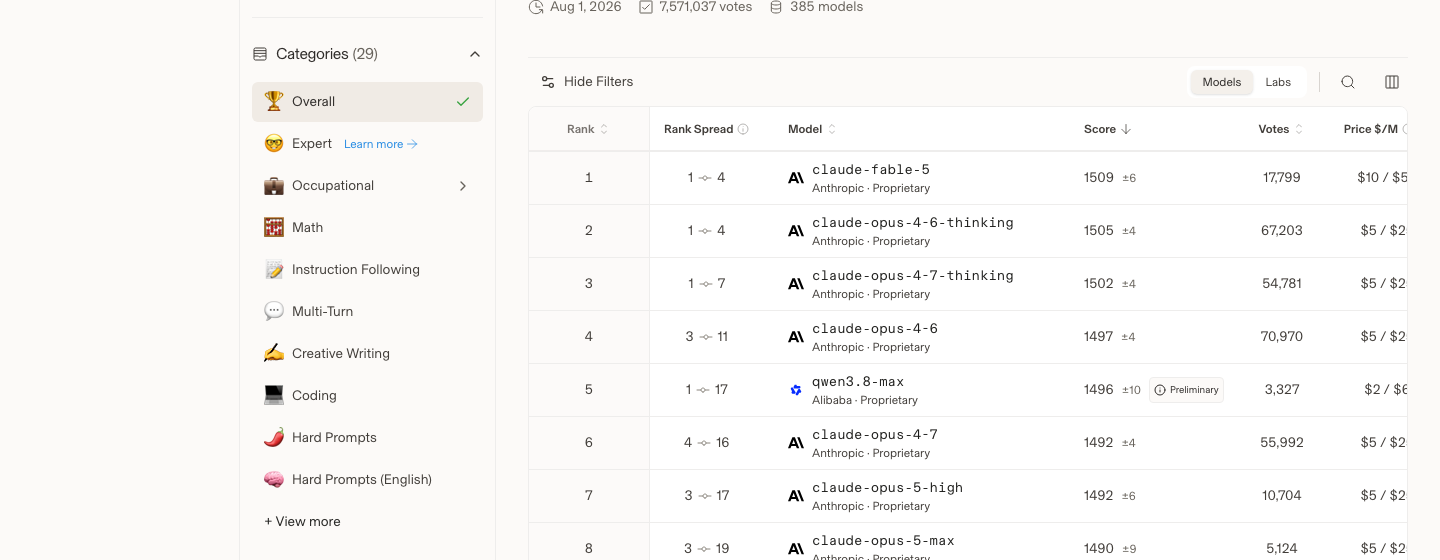This screenshot has width=1440, height=560.
Task: Click the Alibaba · Proprietary label
Action: [x=865, y=400]
